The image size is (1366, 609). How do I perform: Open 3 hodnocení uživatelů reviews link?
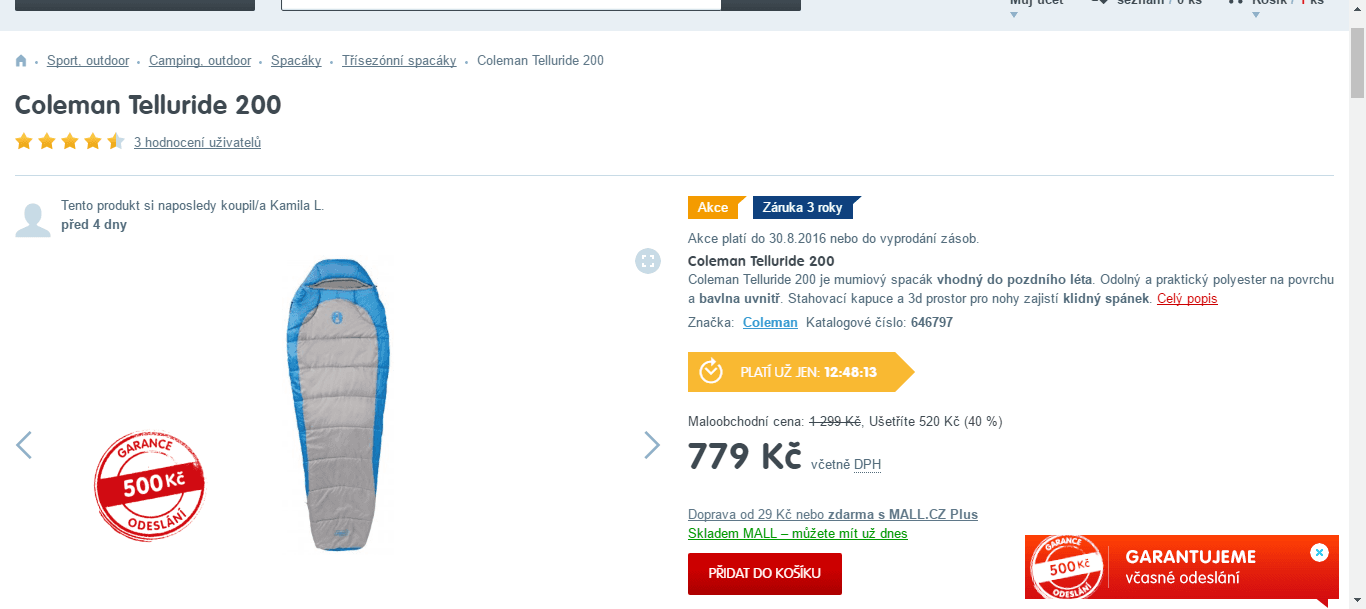coord(197,143)
